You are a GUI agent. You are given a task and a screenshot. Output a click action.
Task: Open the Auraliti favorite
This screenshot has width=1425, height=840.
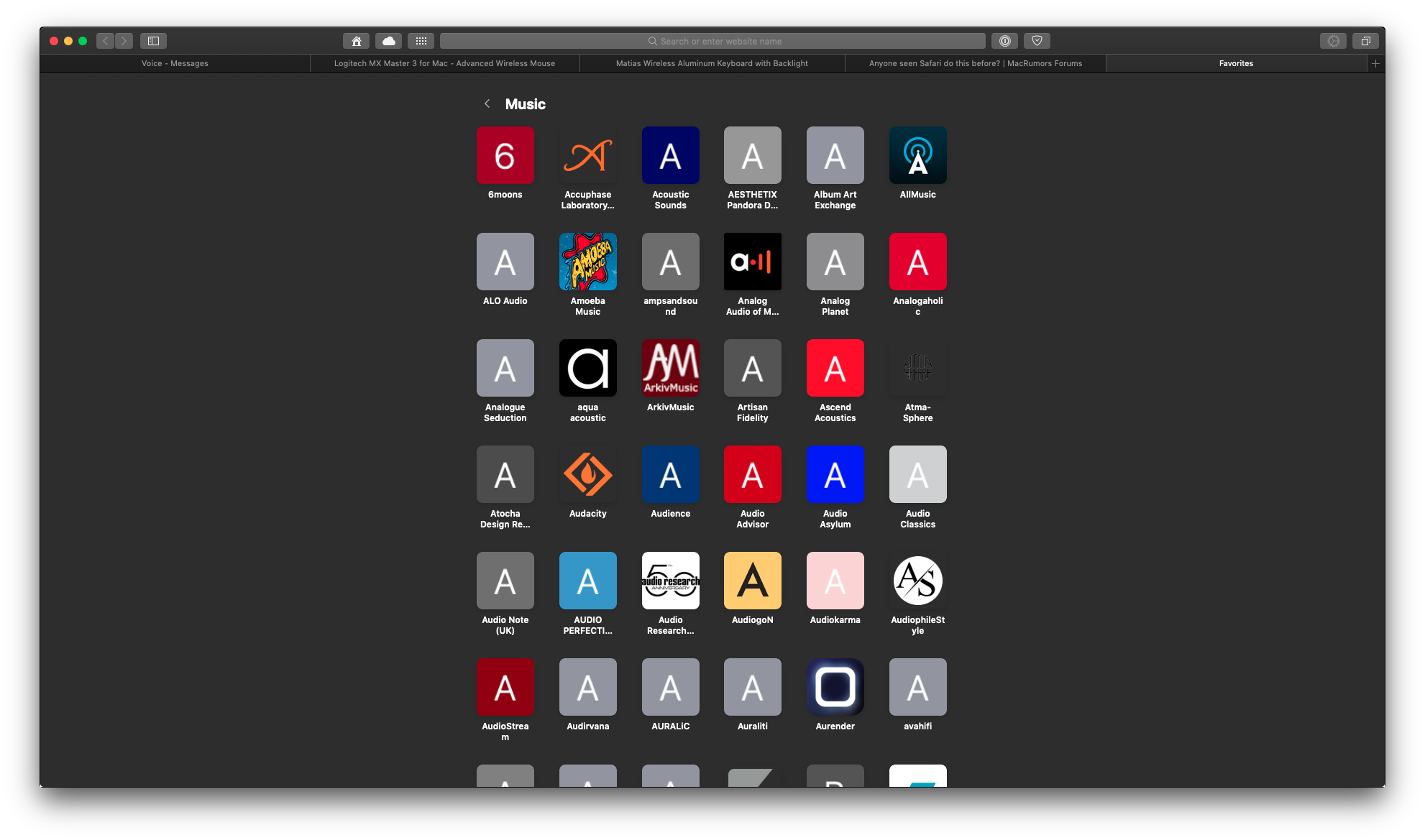click(752, 687)
